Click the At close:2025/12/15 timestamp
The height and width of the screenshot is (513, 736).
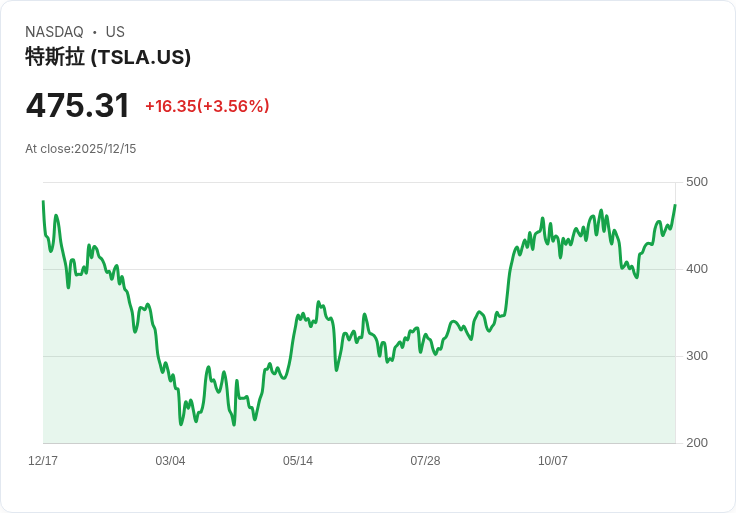[81, 149]
